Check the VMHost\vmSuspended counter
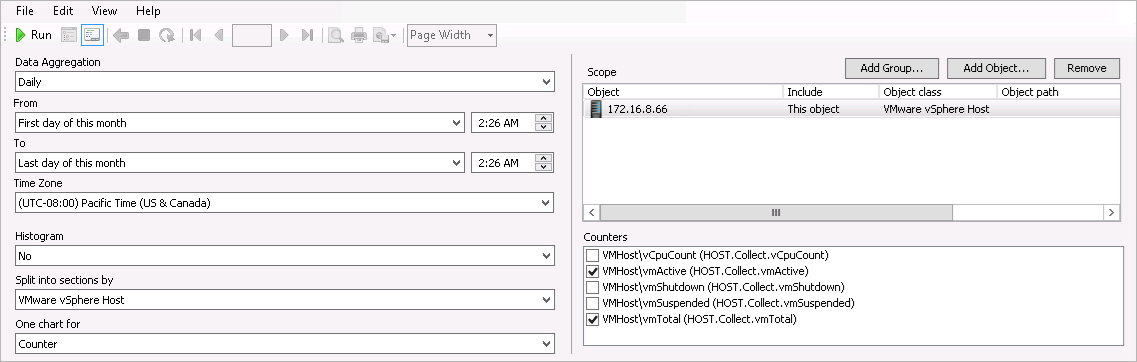This screenshot has width=1137, height=362. (592, 303)
